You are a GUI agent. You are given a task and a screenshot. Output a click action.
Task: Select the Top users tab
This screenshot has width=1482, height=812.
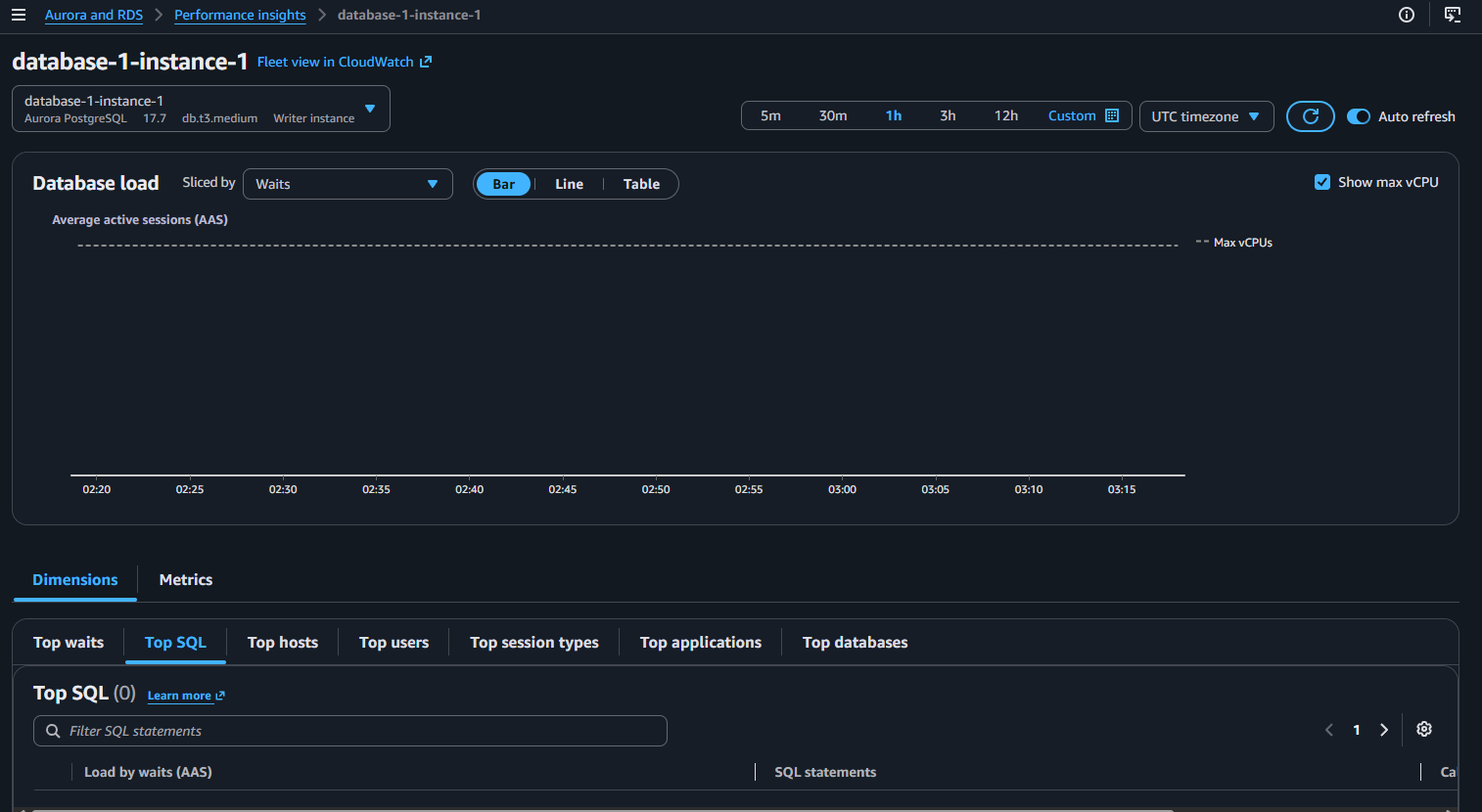pyautogui.click(x=394, y=643)
